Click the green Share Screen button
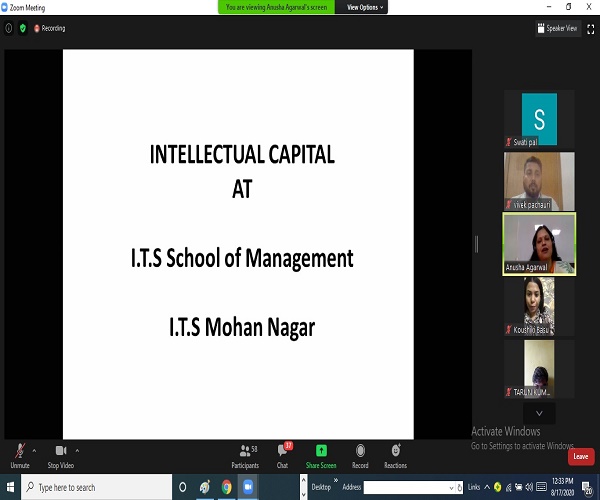This screenshot has width=600, height=500. coord(321,456)
